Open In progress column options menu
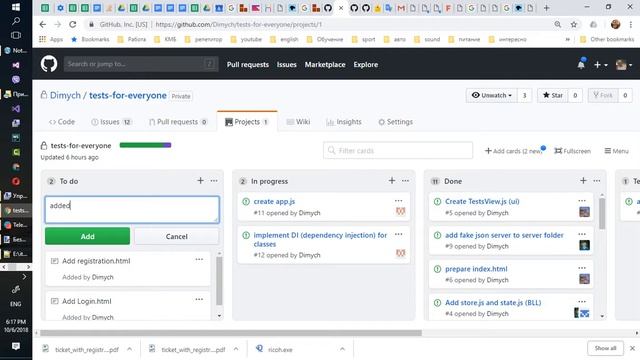 click(405, 180)
